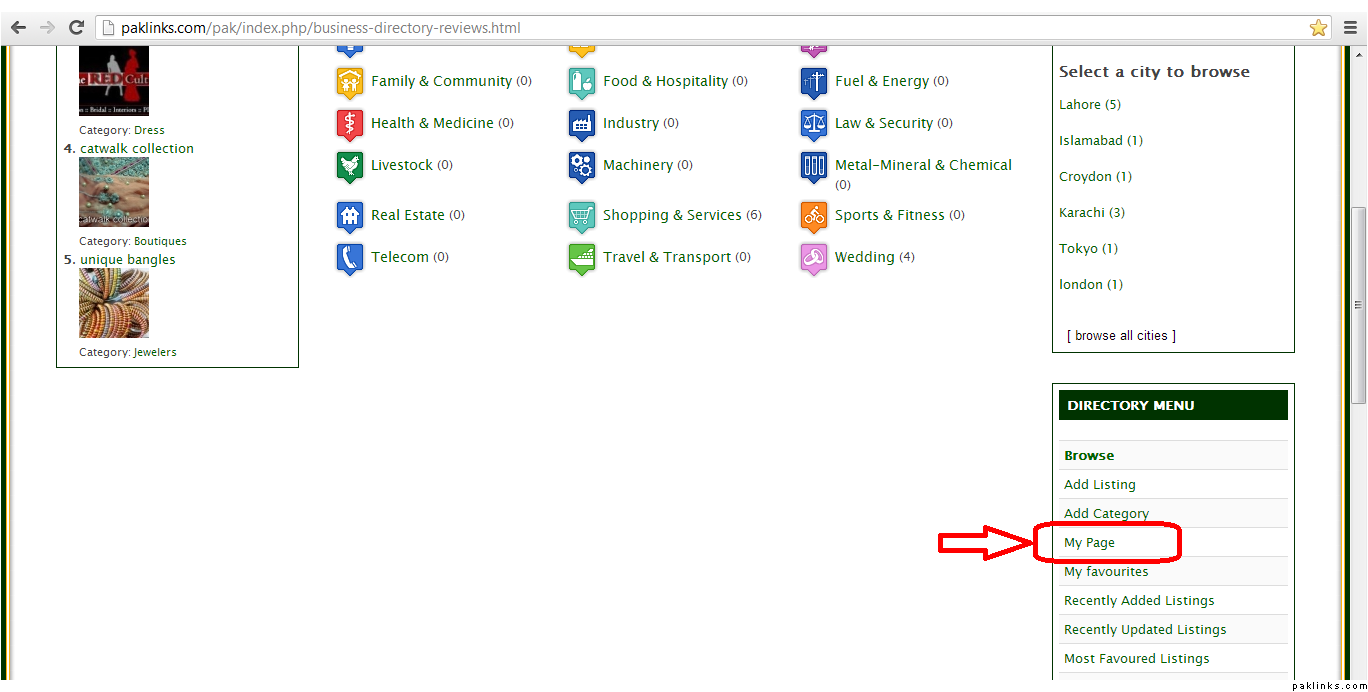1368x692 pixels.
Task: Click the Livestock rooster icon
Action: (350, 166)
